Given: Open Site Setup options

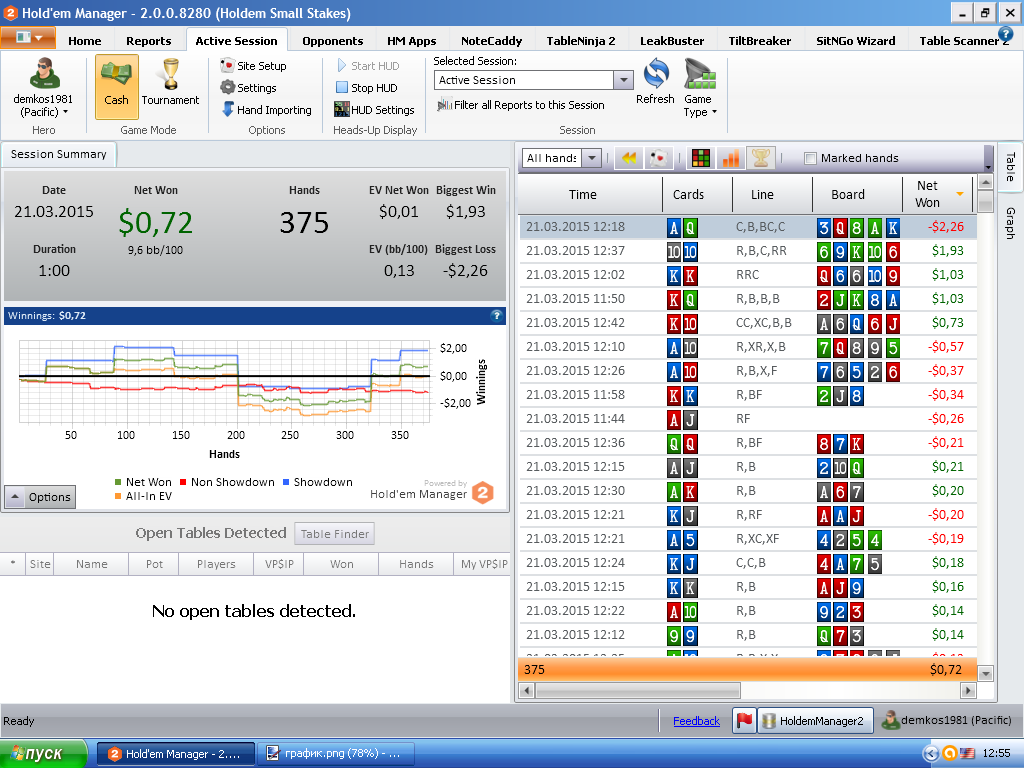Looking at the screenshot, I should [x=253, y=66].
